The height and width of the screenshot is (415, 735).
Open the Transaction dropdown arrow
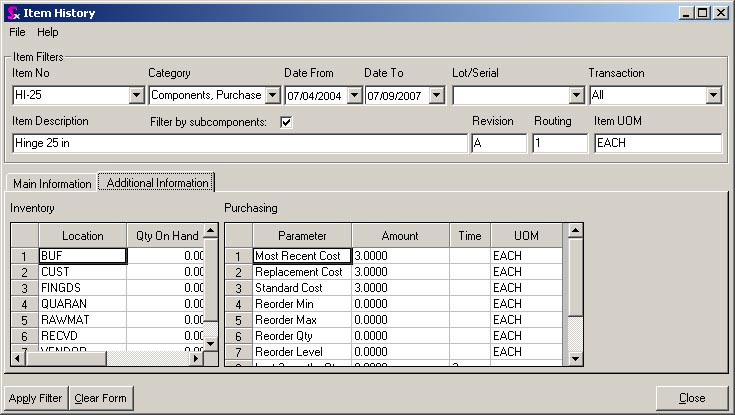pyautogui.click(x=713, y=96)
